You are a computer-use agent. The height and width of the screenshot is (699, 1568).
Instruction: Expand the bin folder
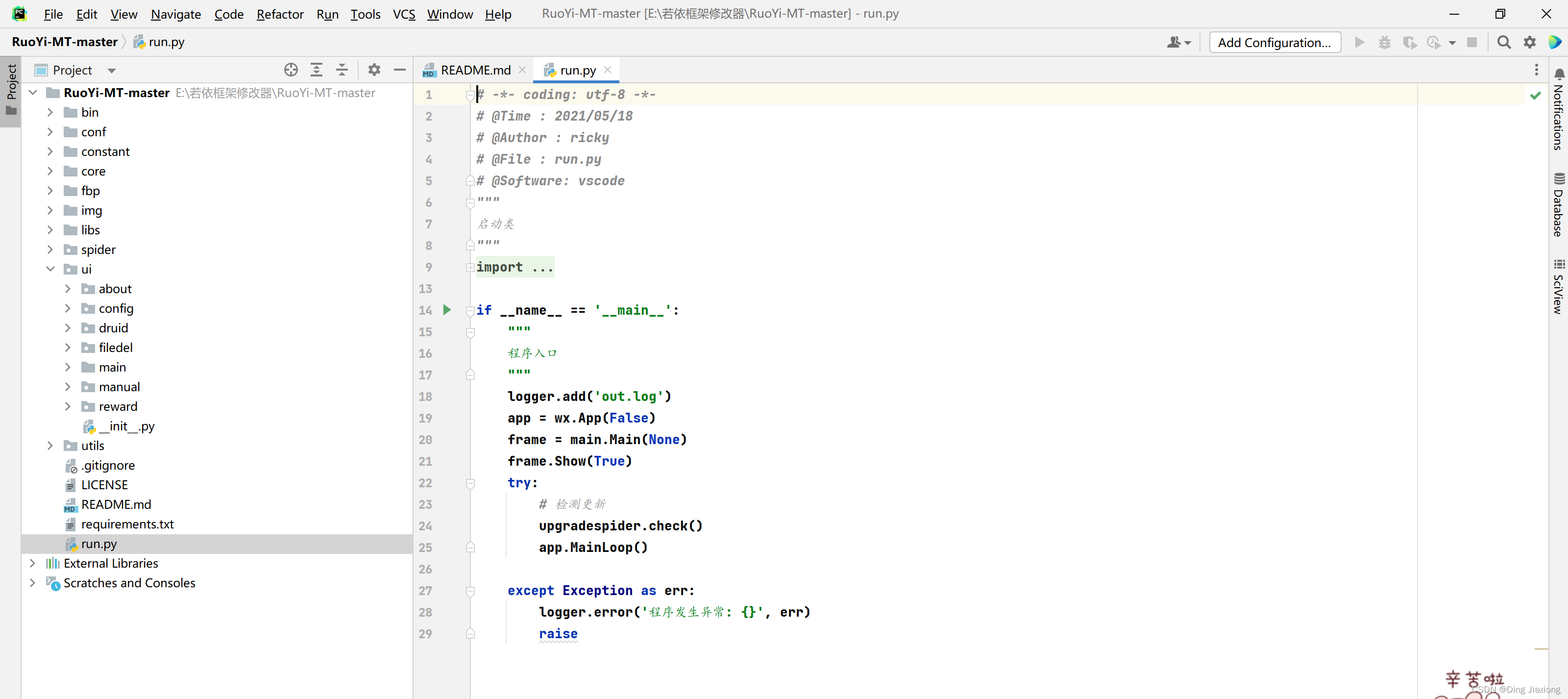[50, 113]
